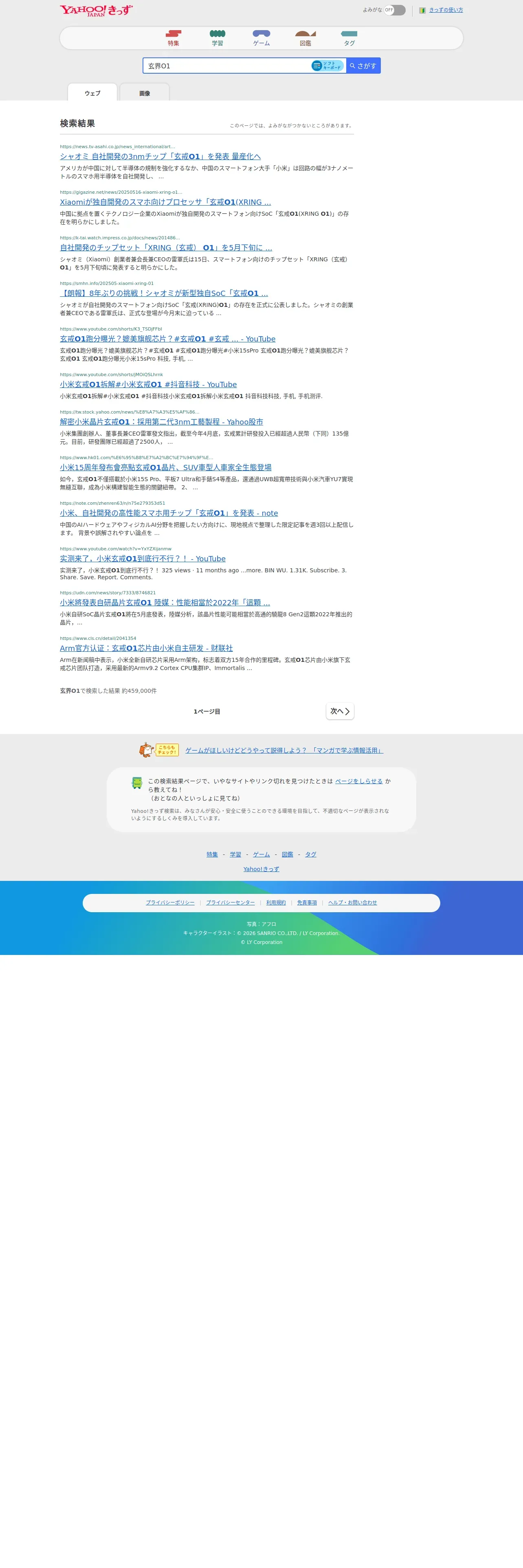Screen dimensions: 523x1568
Task: Open the footer Yahoo!きっず link
Action: (x=261, y=869)
